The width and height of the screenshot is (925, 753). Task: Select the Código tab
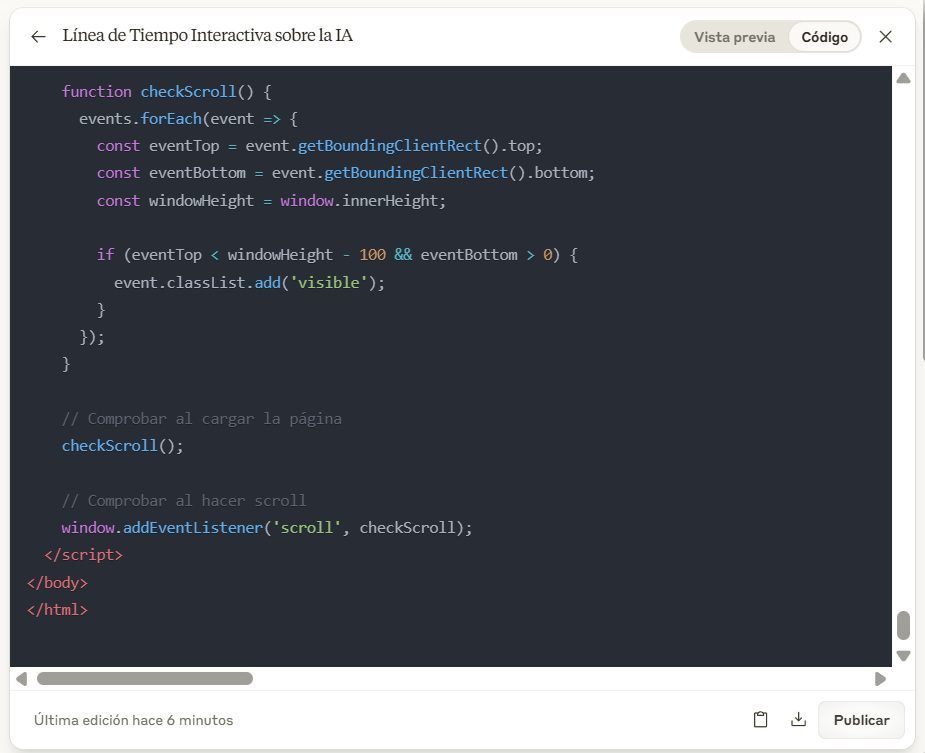click(824, 37)
